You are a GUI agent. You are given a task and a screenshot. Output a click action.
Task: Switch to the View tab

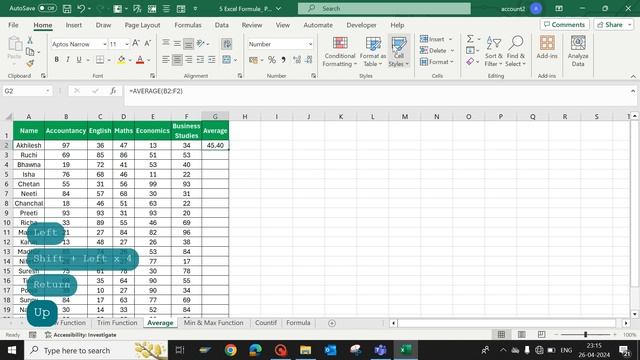[282, 25]
